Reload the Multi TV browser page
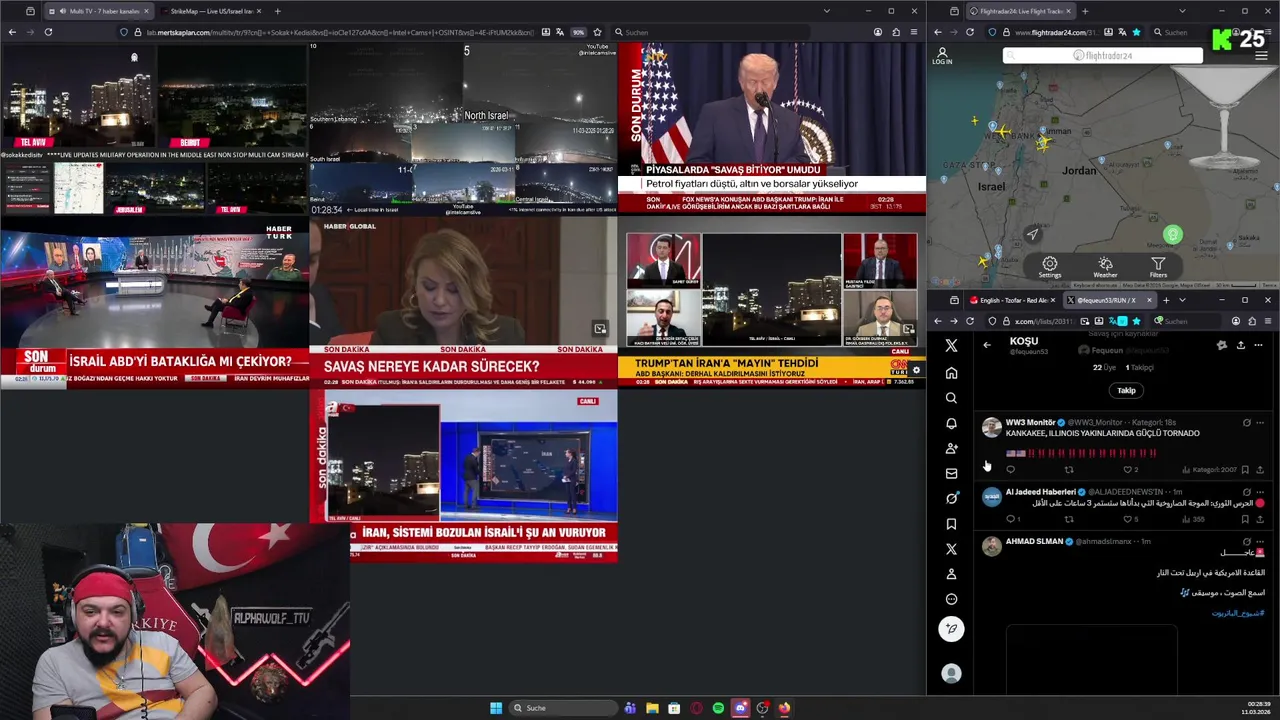The height and width of the screenshot is (720, 1280). (48, 32)
